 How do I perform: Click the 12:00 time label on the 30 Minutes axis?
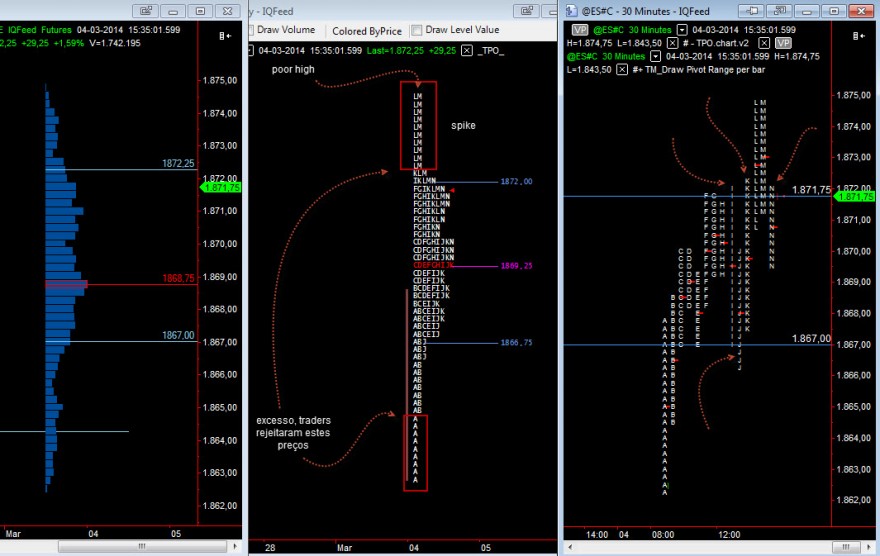pyautogui.click(x=729, y=535)
